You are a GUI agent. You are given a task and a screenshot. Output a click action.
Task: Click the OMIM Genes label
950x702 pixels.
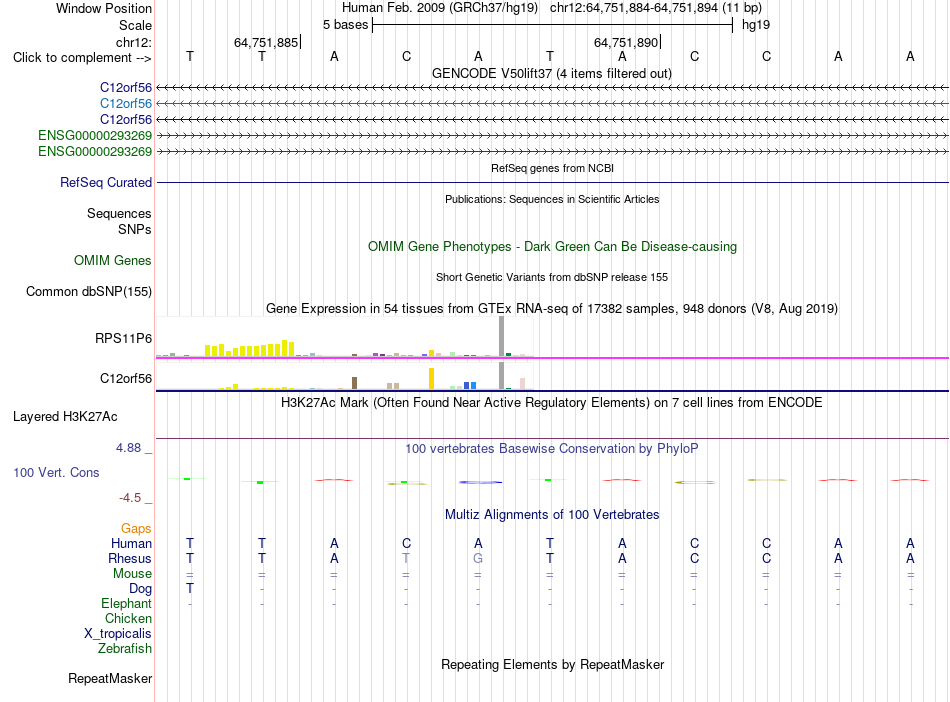[112, 260]
